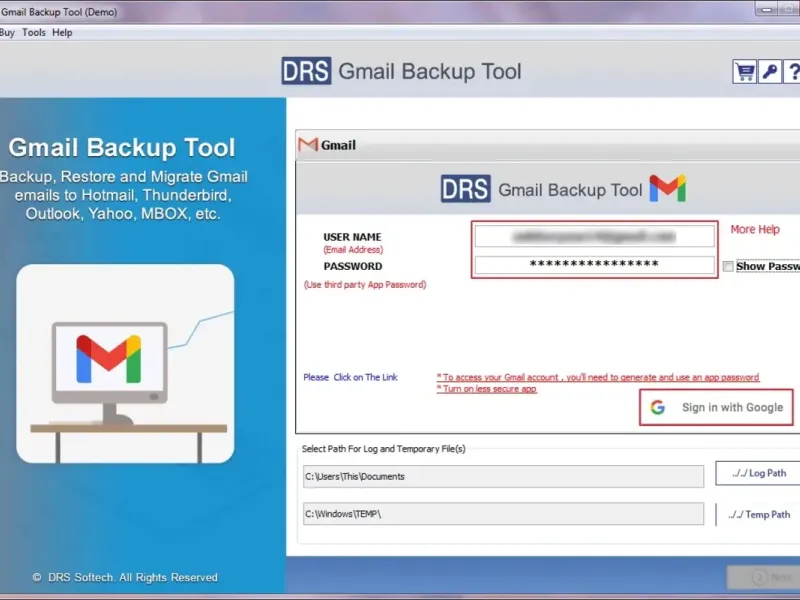
Task: Open the shopping cart purchase icon
Action: tap(744, 72)
